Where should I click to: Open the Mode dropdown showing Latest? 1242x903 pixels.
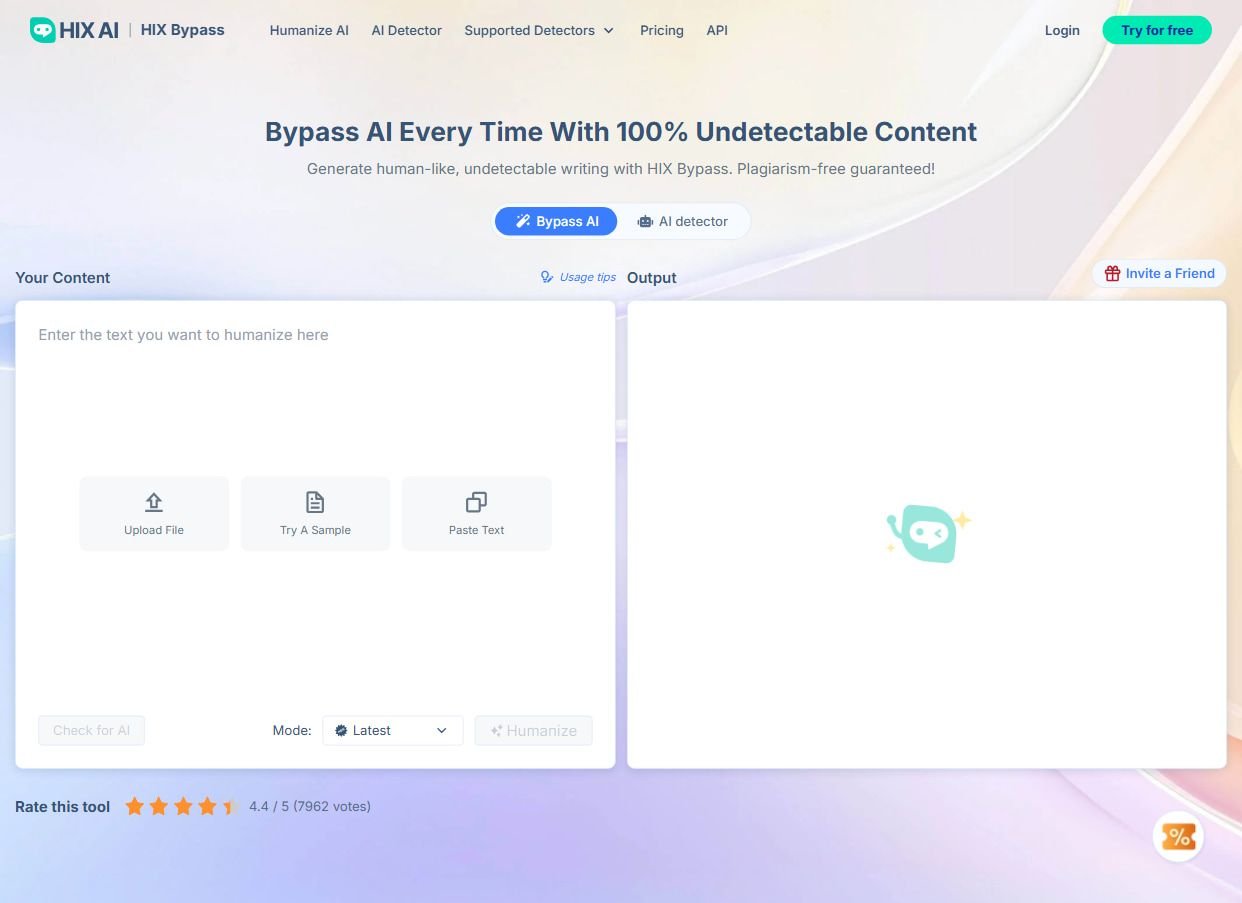[392, 730]
